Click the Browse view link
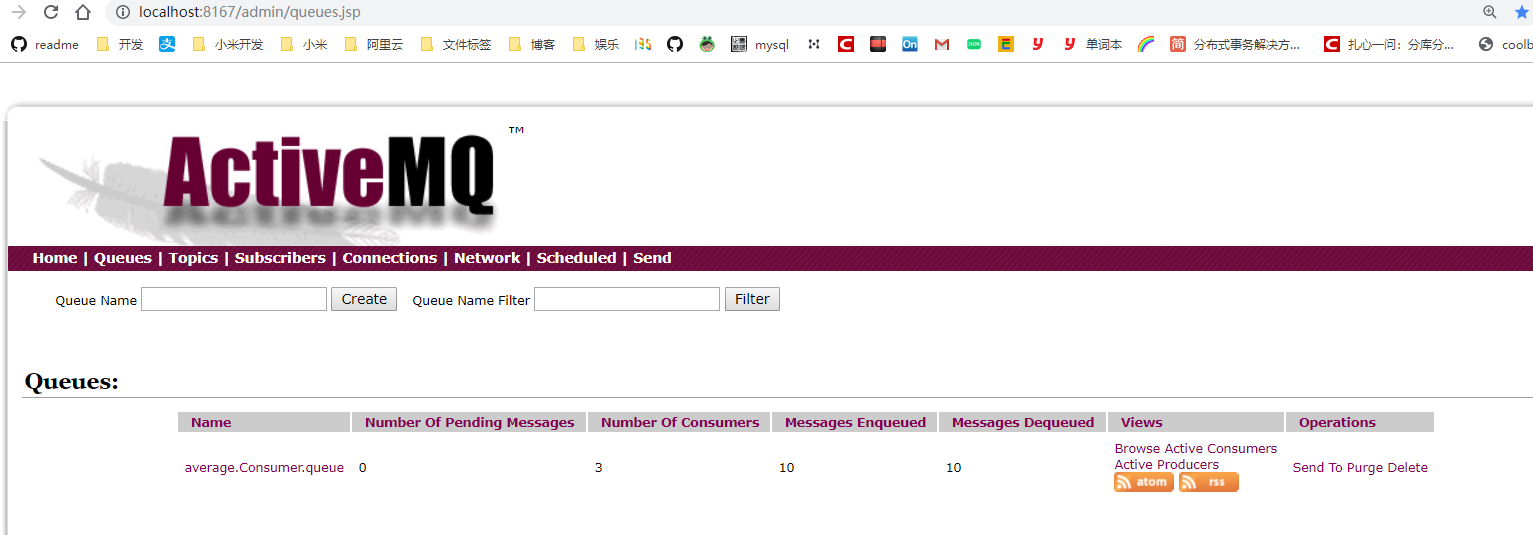Viewport: 1533px width, 535px height. [1137, 449]
